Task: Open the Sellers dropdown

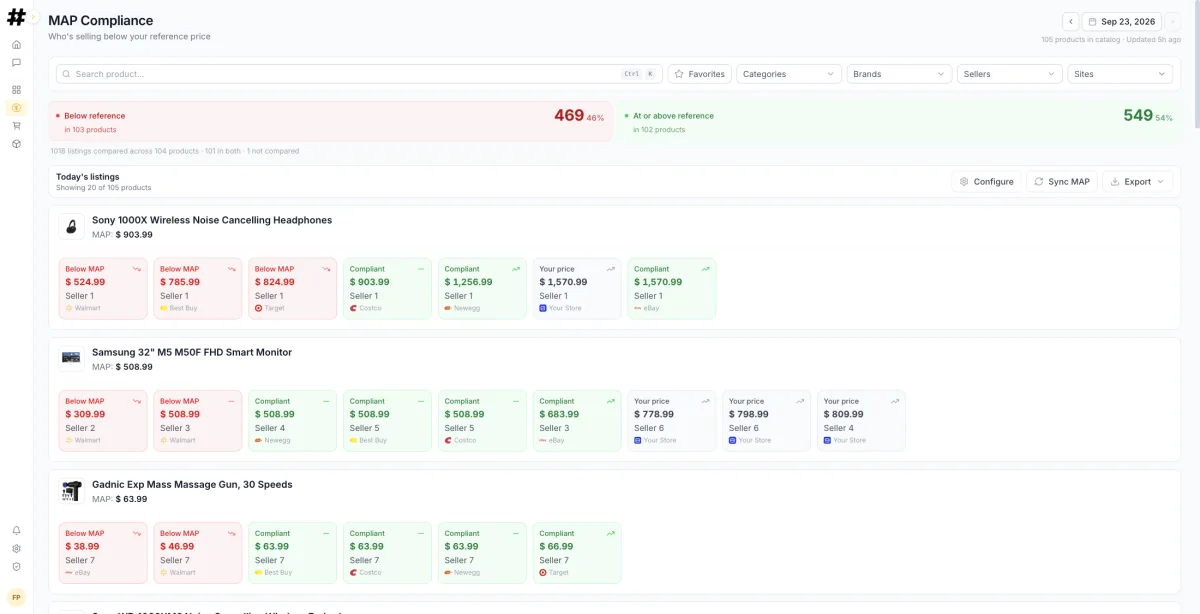Action: (x=1010, y=74)
